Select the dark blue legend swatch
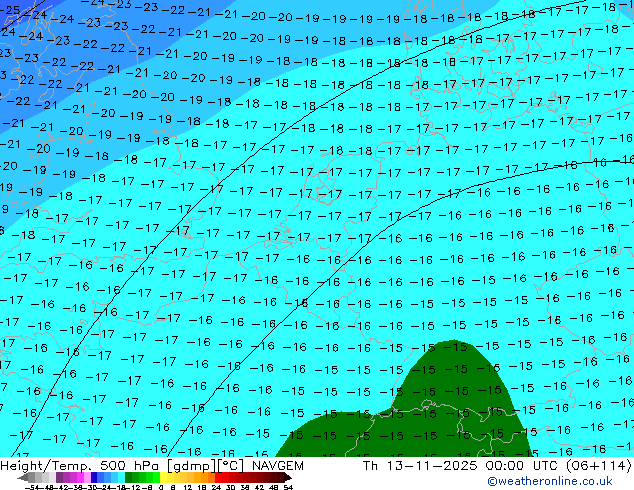The width and height of the screenshot is (634, 490). pyautogui.click(x=94, y=477)
